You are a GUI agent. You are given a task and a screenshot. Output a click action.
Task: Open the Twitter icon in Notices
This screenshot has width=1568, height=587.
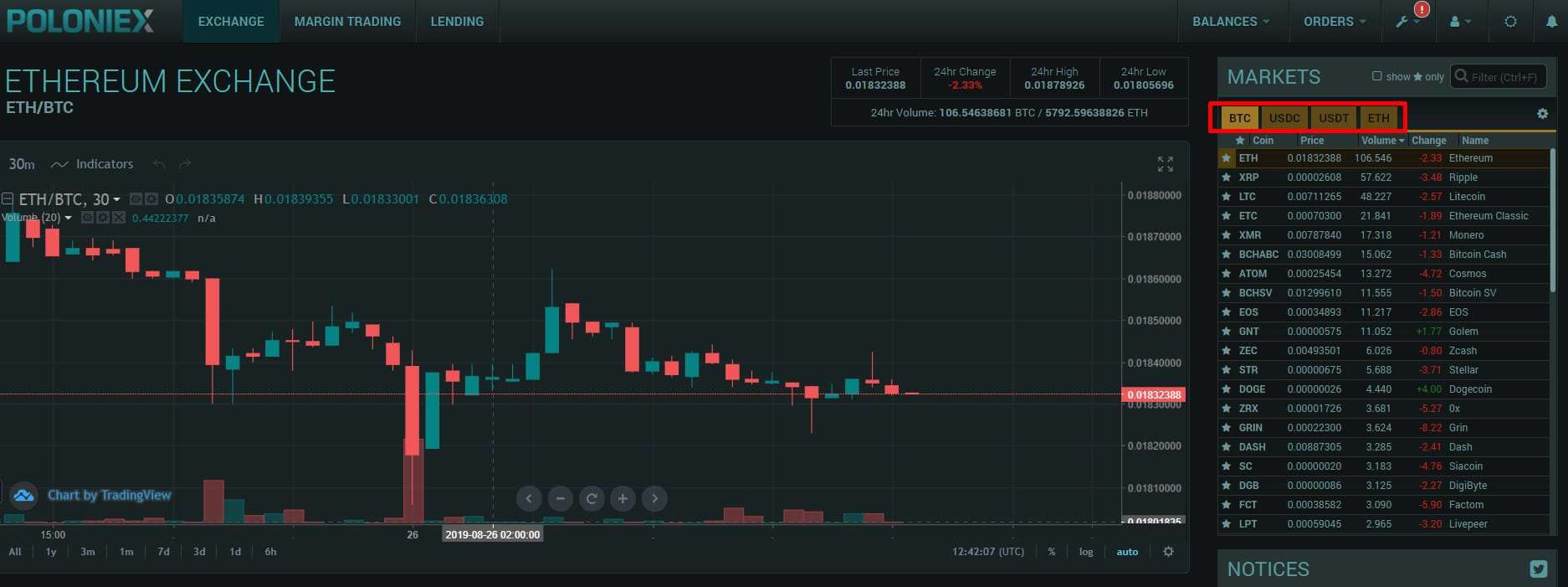tap(1538, 569)
